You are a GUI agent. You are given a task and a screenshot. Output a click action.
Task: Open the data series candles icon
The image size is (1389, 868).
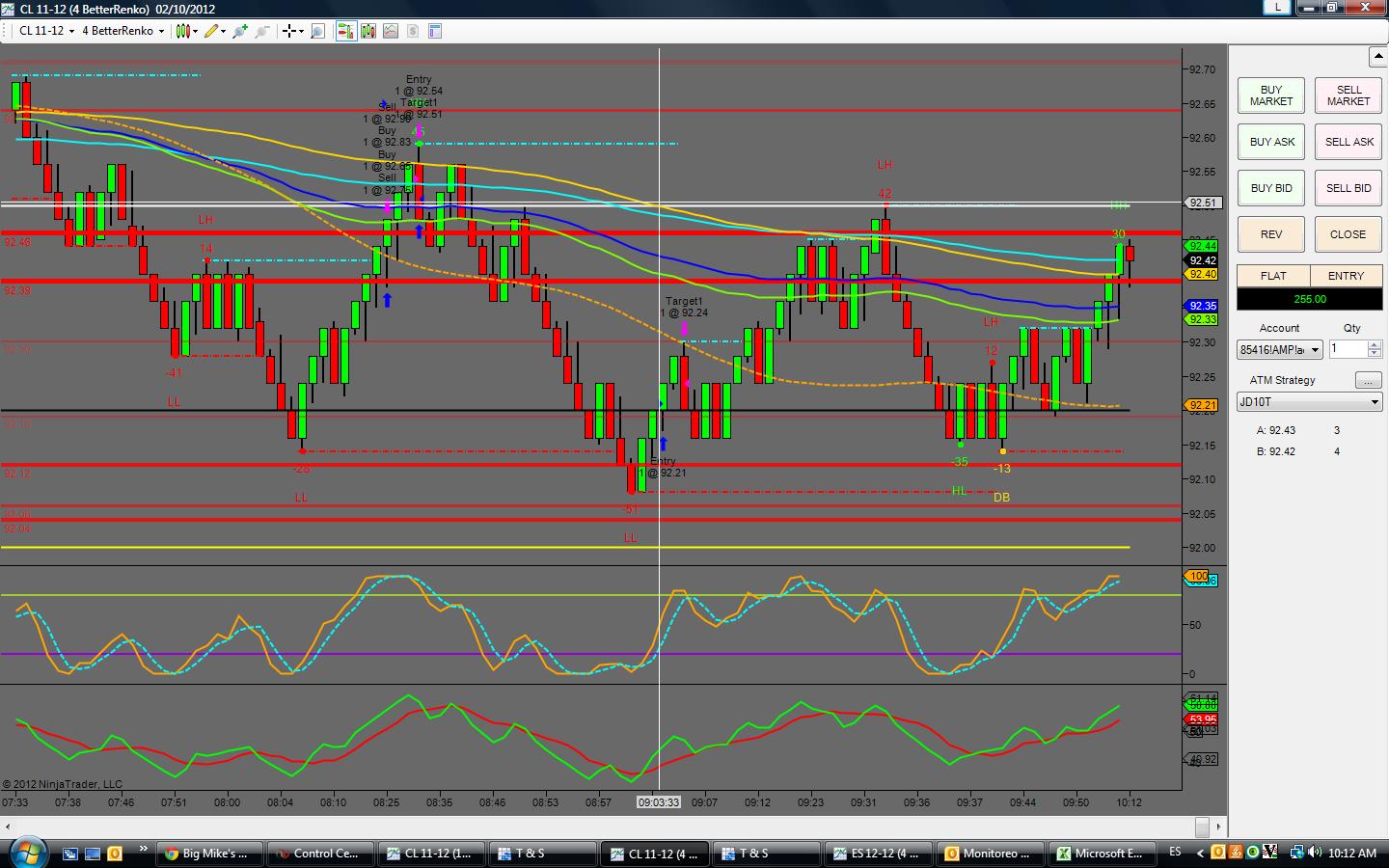(368, 31)
